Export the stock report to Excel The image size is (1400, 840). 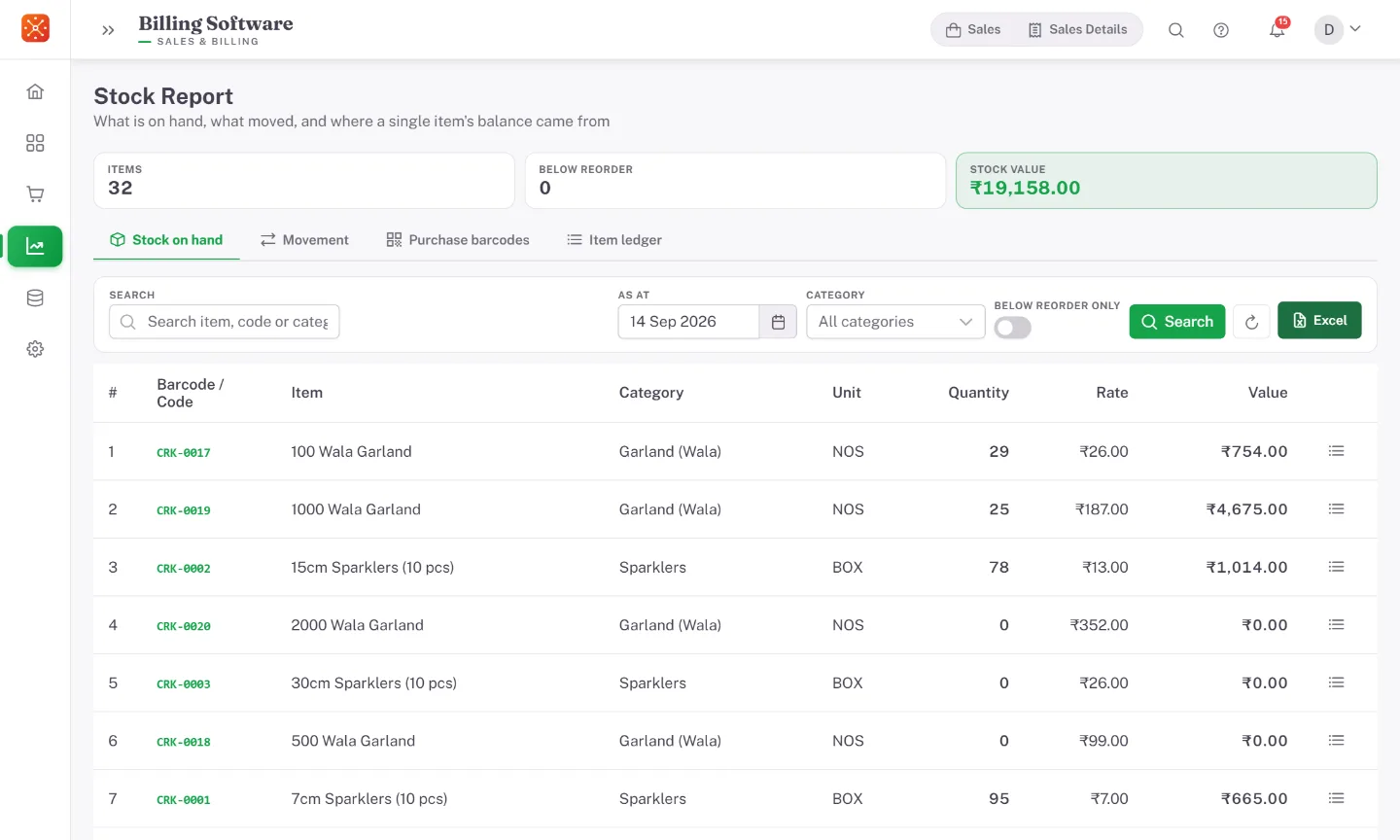(x=1319, y=321)
